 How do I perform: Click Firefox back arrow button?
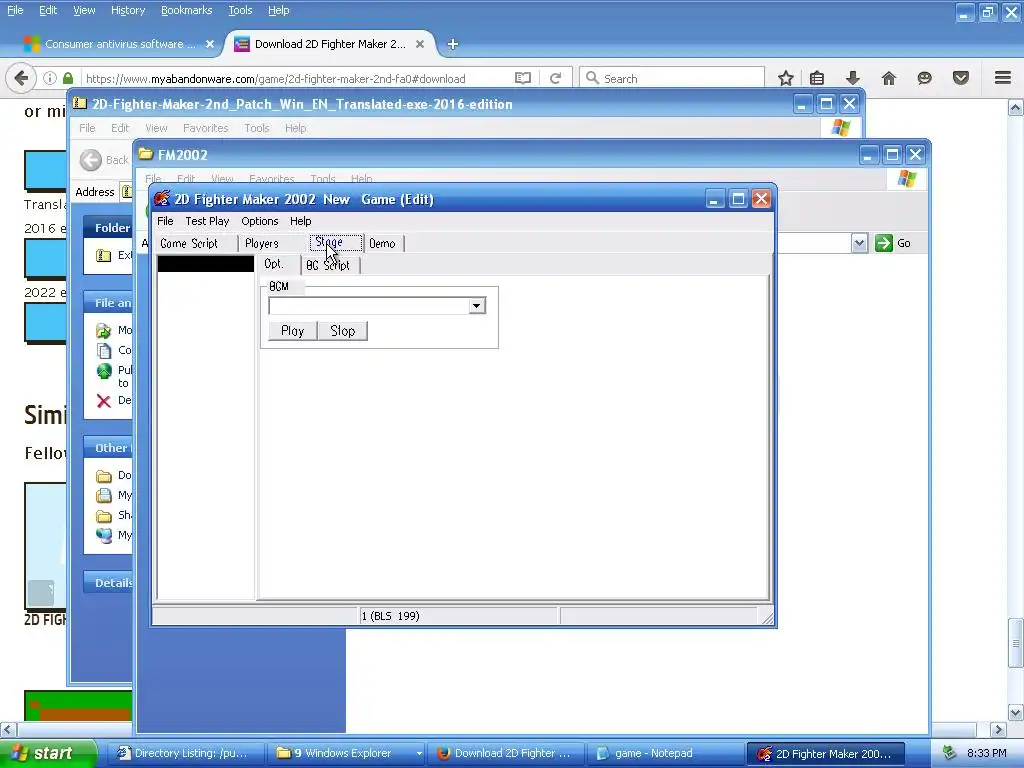point(21,78)
